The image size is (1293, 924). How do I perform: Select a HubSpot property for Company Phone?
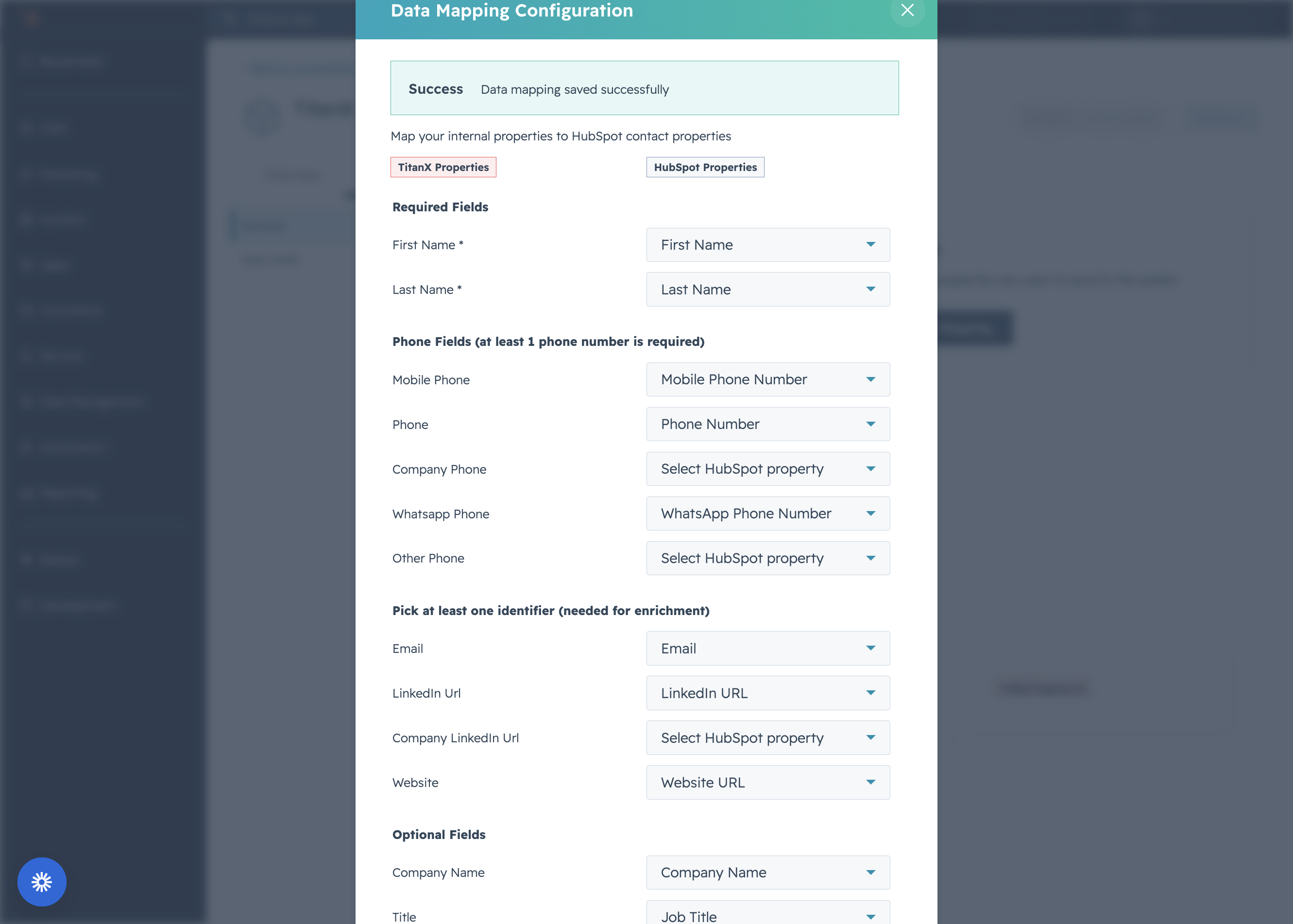click(x=768, y=469)
